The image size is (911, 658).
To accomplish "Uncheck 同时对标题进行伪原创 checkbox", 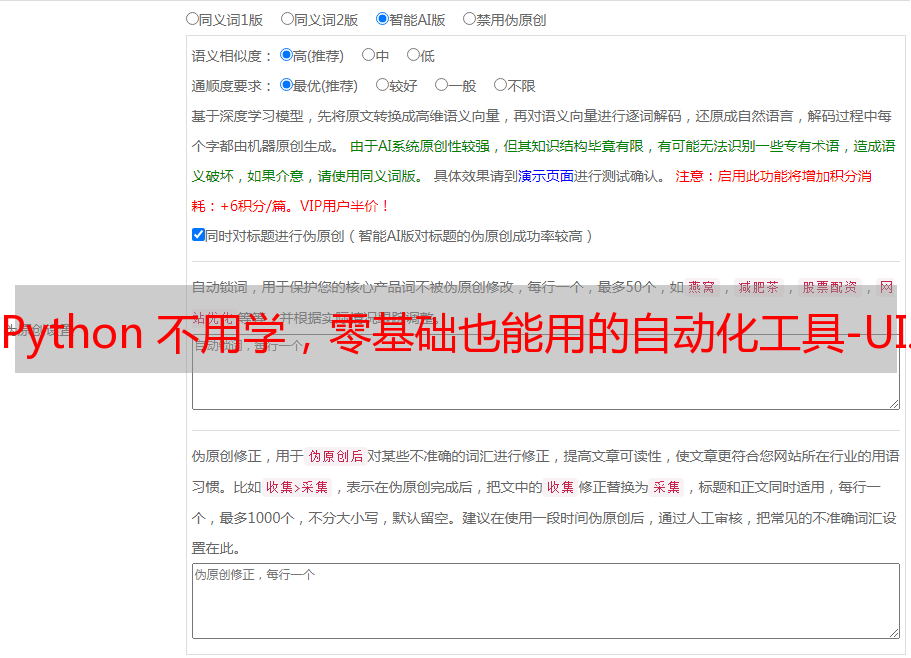I will (x=198, y=235).
